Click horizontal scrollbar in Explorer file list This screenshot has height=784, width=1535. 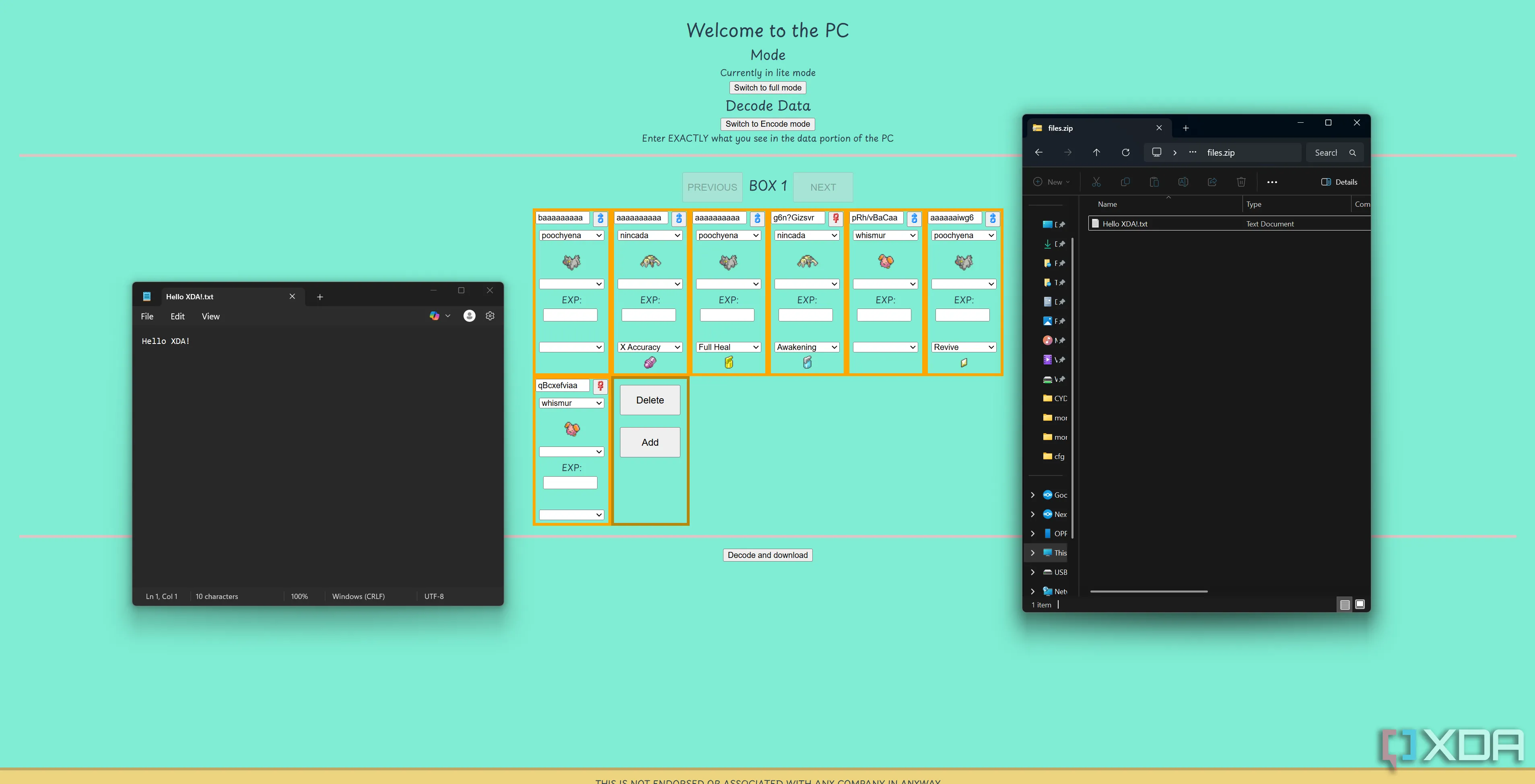1148,592
